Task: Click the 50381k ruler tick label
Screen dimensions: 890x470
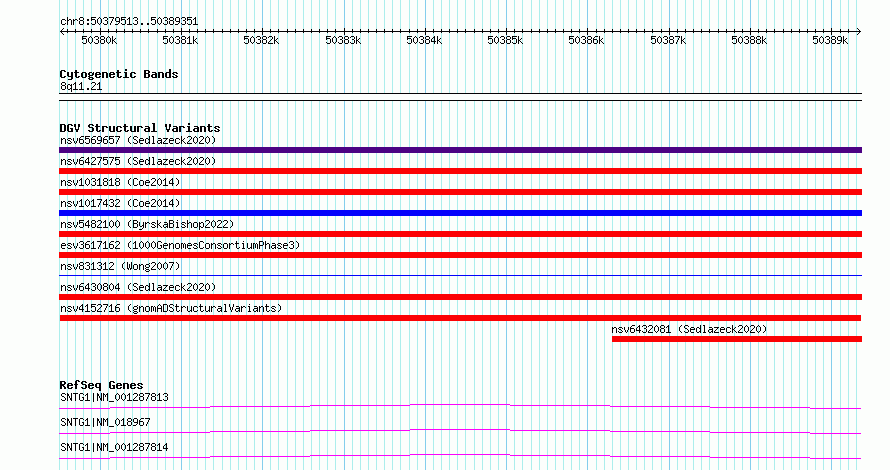Action: [x=180, y=40]
